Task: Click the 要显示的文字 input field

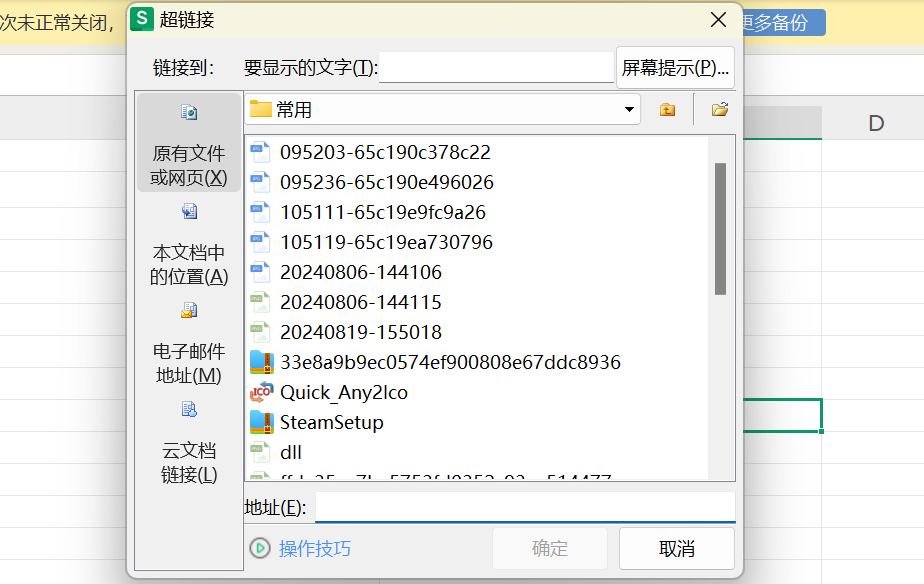Action: (x=496, y=68)
